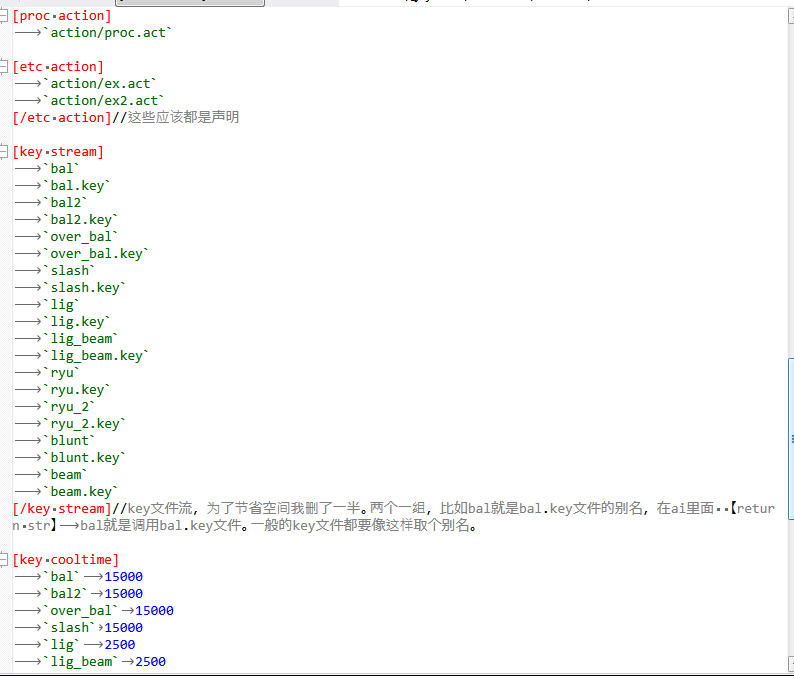
Task: Click the 15000 value beside `over_bal`
Action: click(154, 611)
